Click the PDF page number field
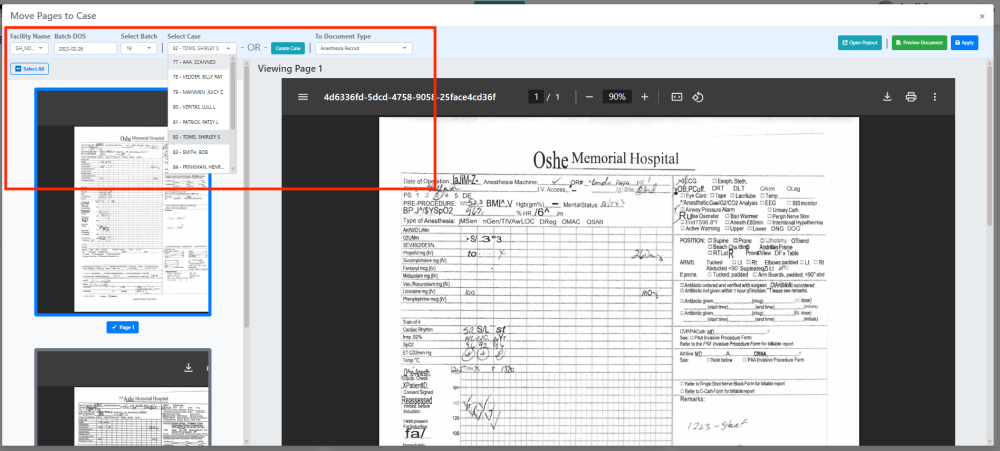The height and width of the screenshot is (451, 1000). point(536,97)
